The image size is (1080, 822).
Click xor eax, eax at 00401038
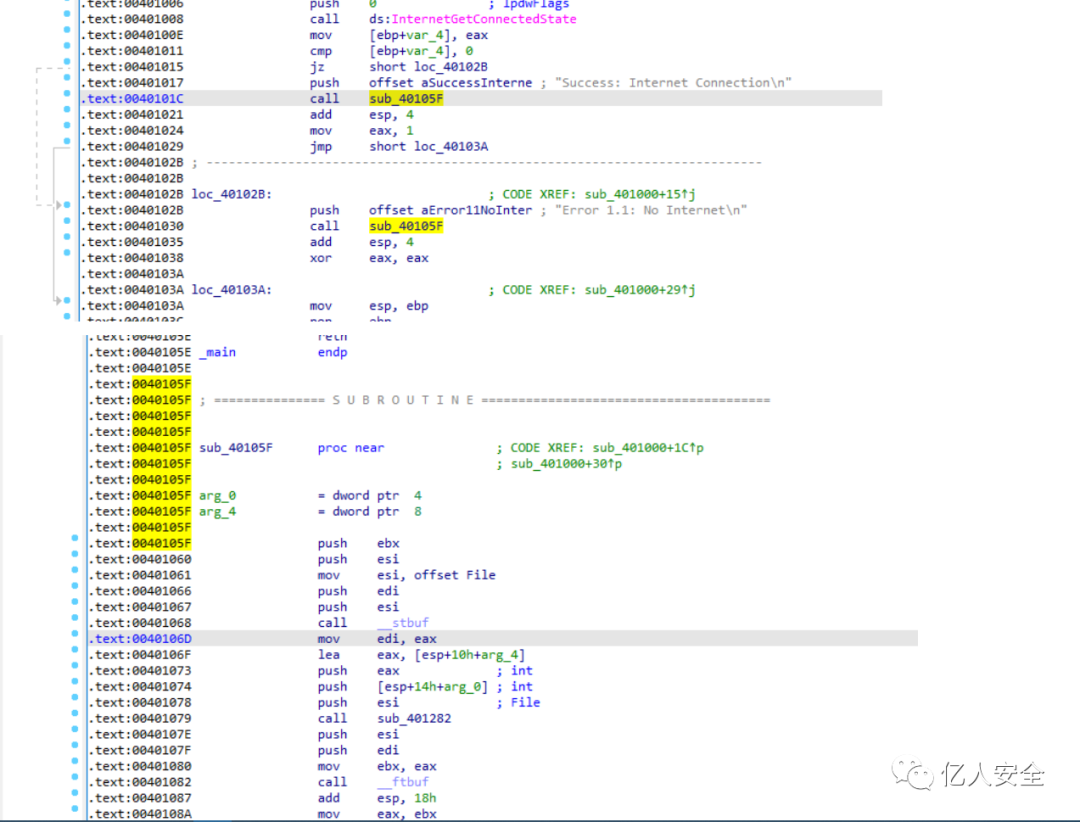click(x=369, y=258)
